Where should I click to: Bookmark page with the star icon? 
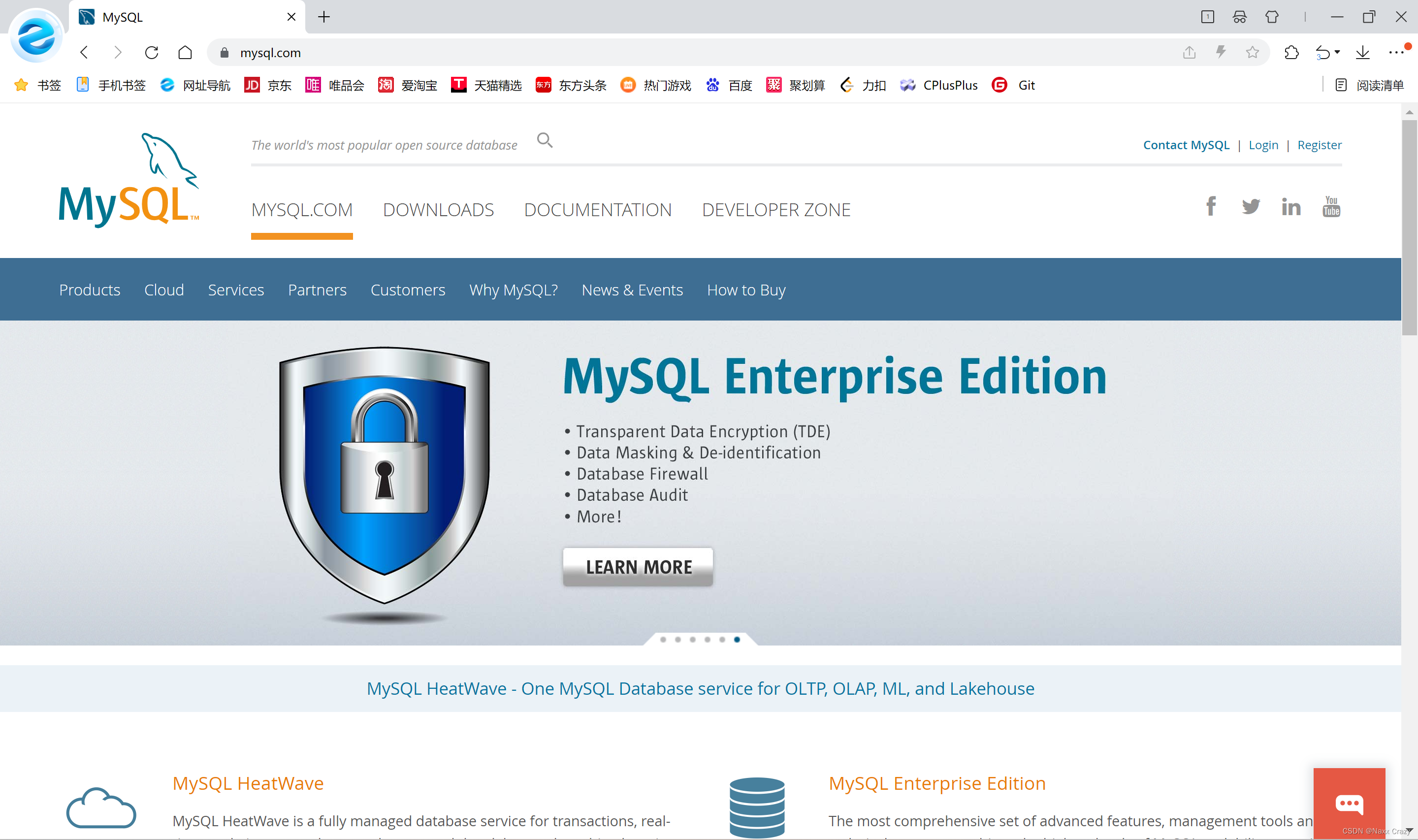pos(1252,53)
